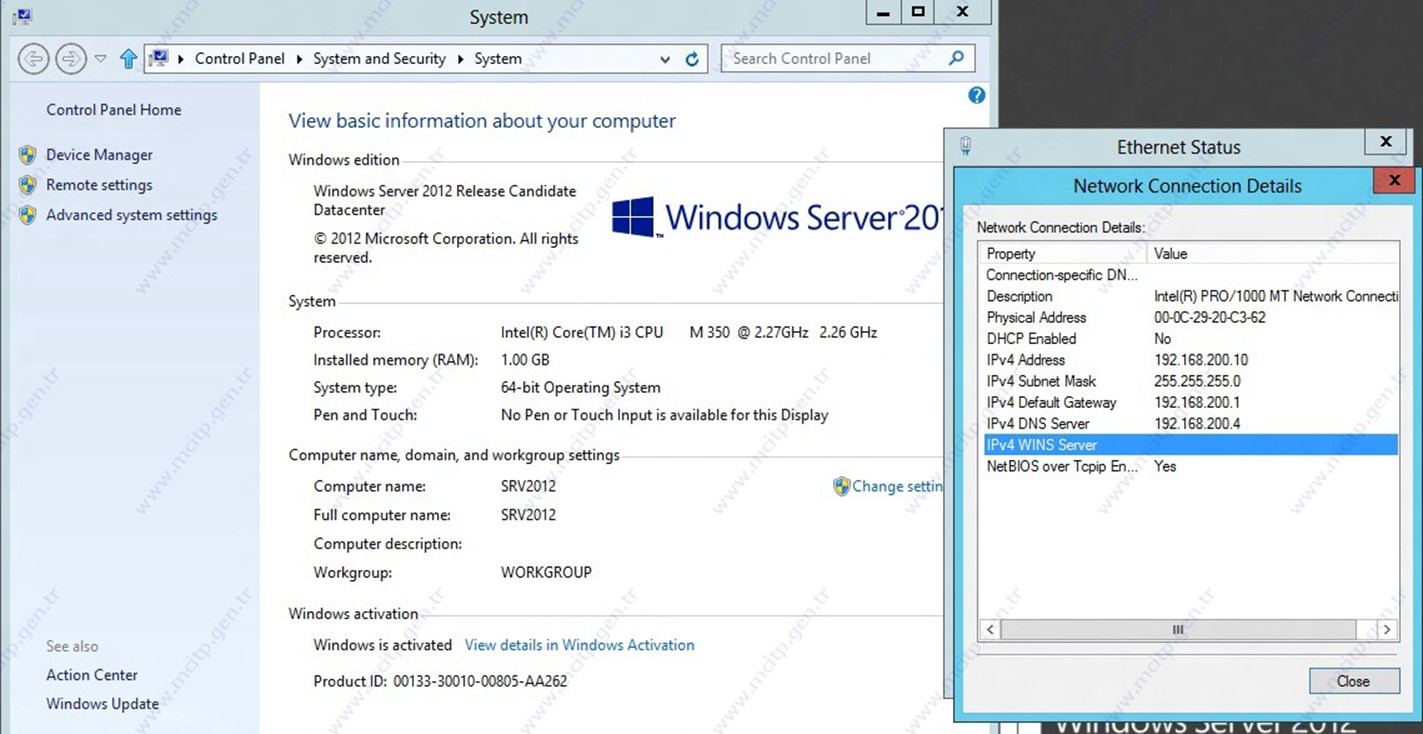Click the 00-0C-29-20-C3-62 value

point(1209,317)
